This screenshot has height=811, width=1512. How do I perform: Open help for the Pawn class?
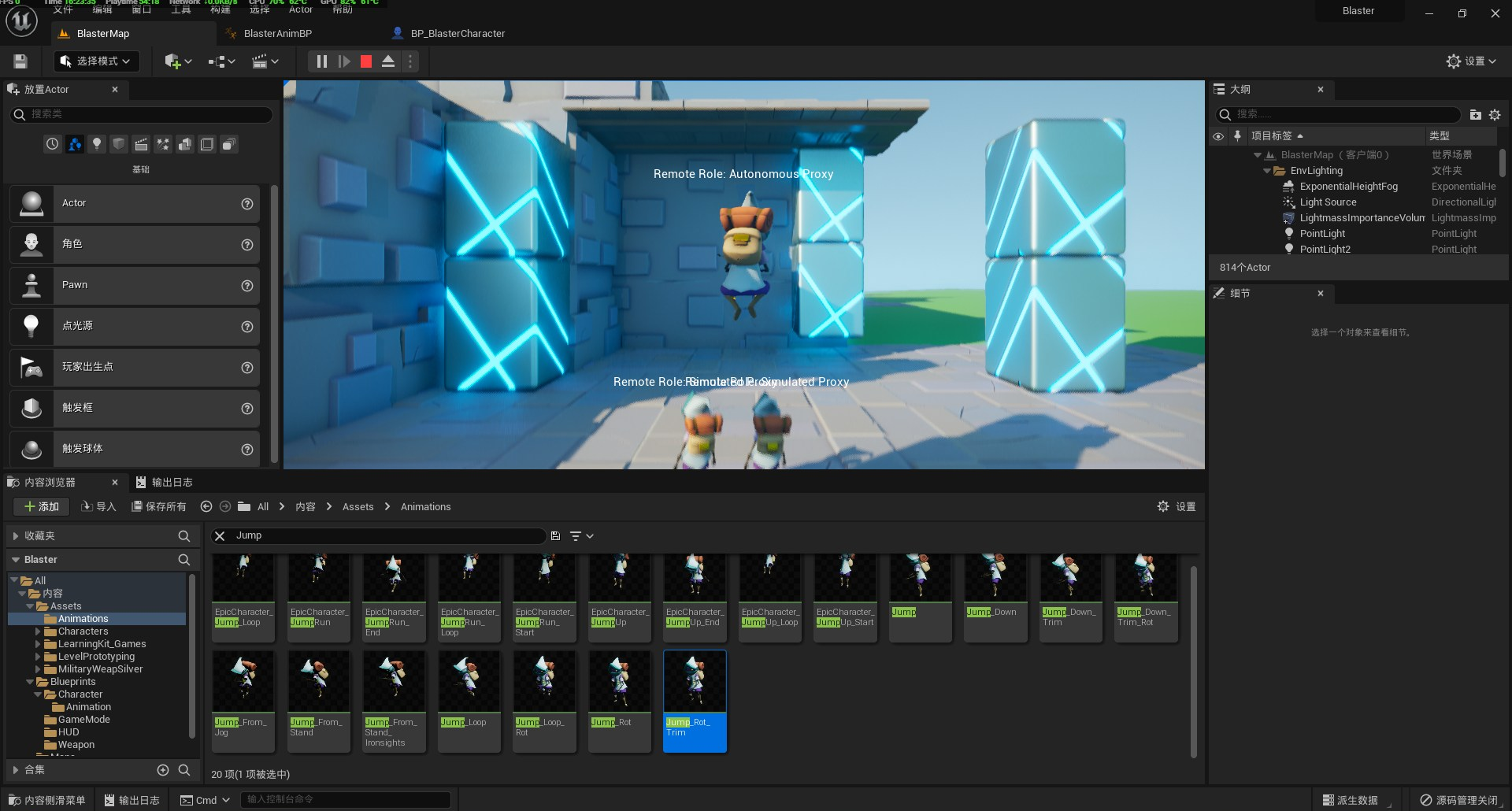[x=247, y=286]
